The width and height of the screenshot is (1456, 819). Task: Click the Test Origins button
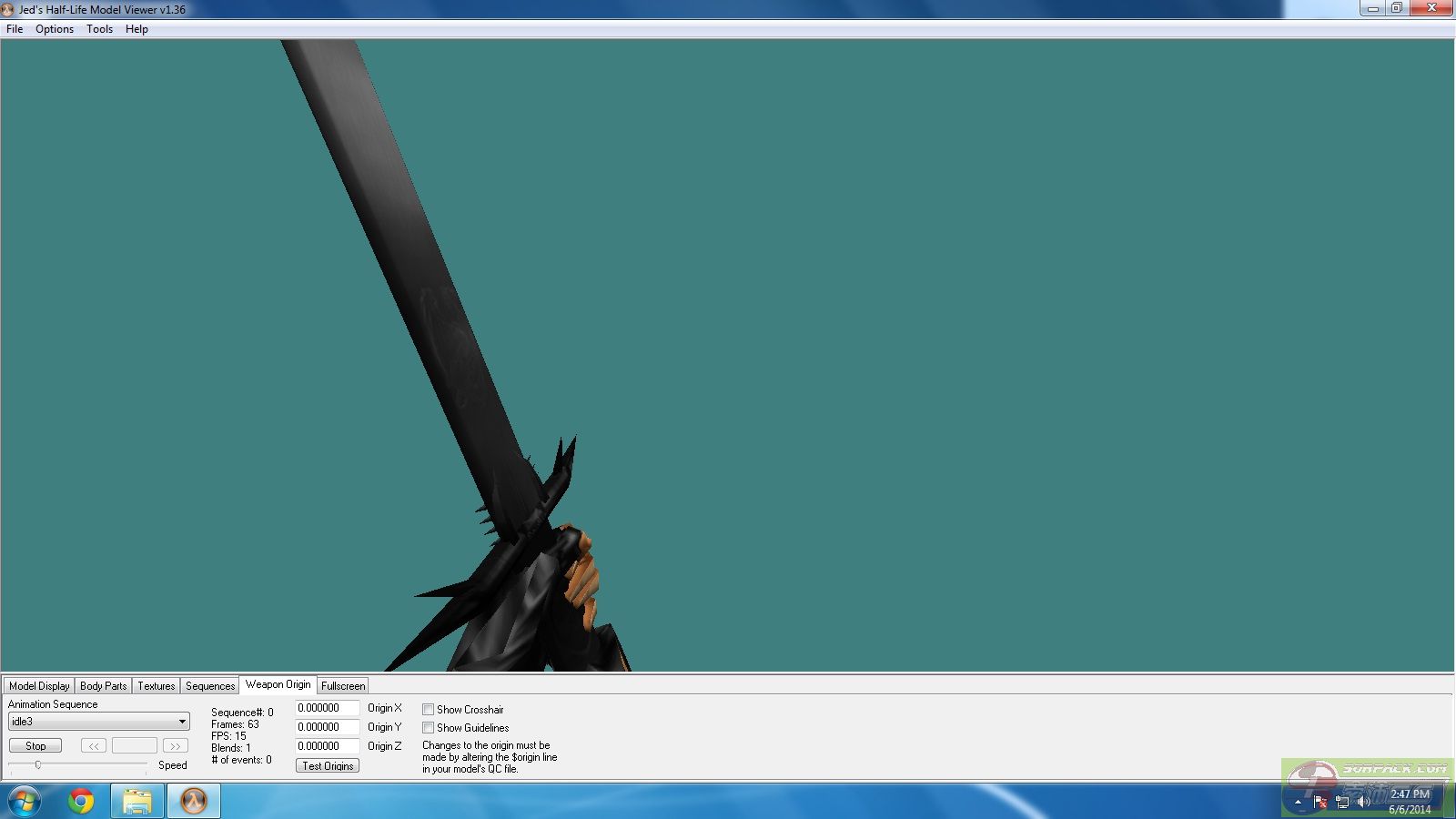(328, 766)
